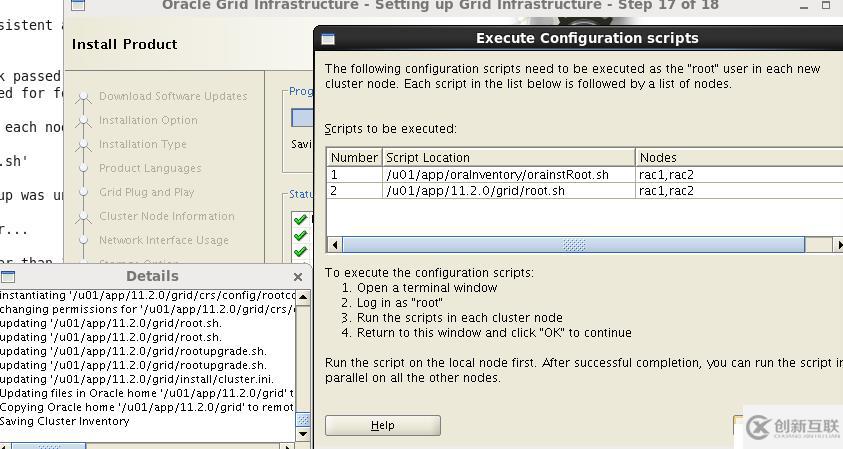Click the scripts table left scroll arrow
Image resolution: width=843 pixels, height=449 pixels.
coord(335,245)
